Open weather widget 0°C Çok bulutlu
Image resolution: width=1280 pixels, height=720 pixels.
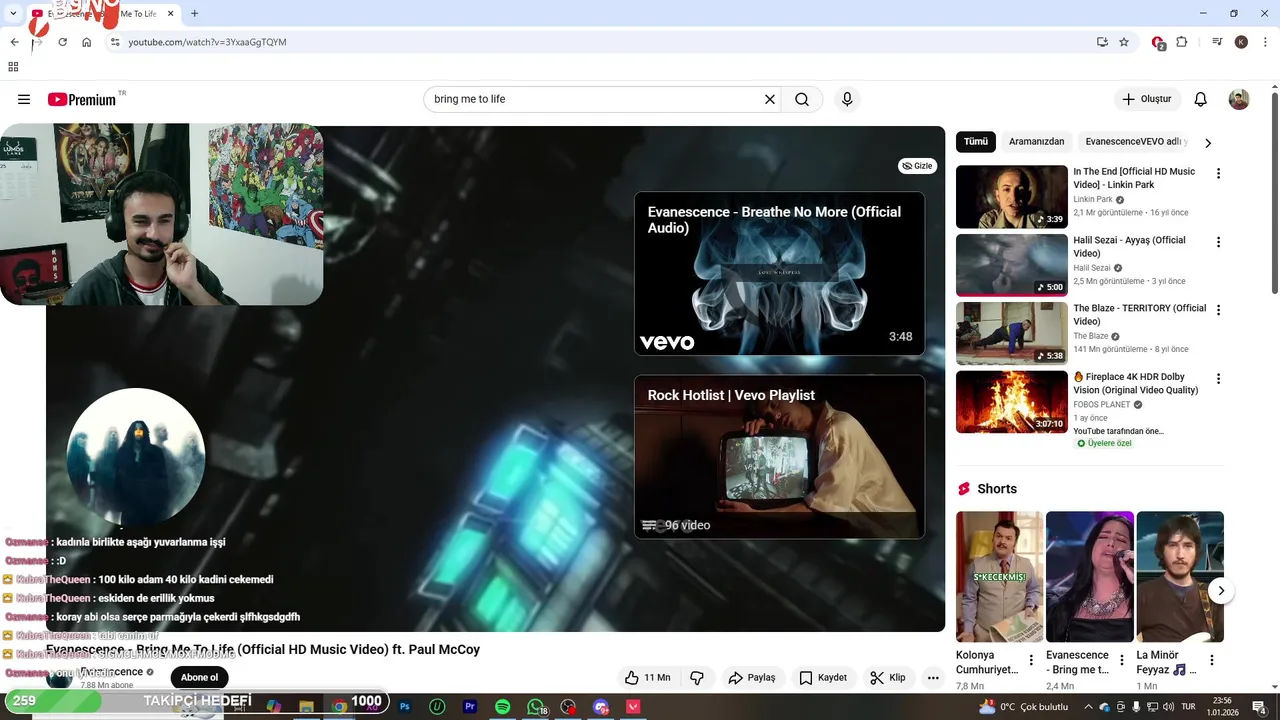coord(1024,707)
